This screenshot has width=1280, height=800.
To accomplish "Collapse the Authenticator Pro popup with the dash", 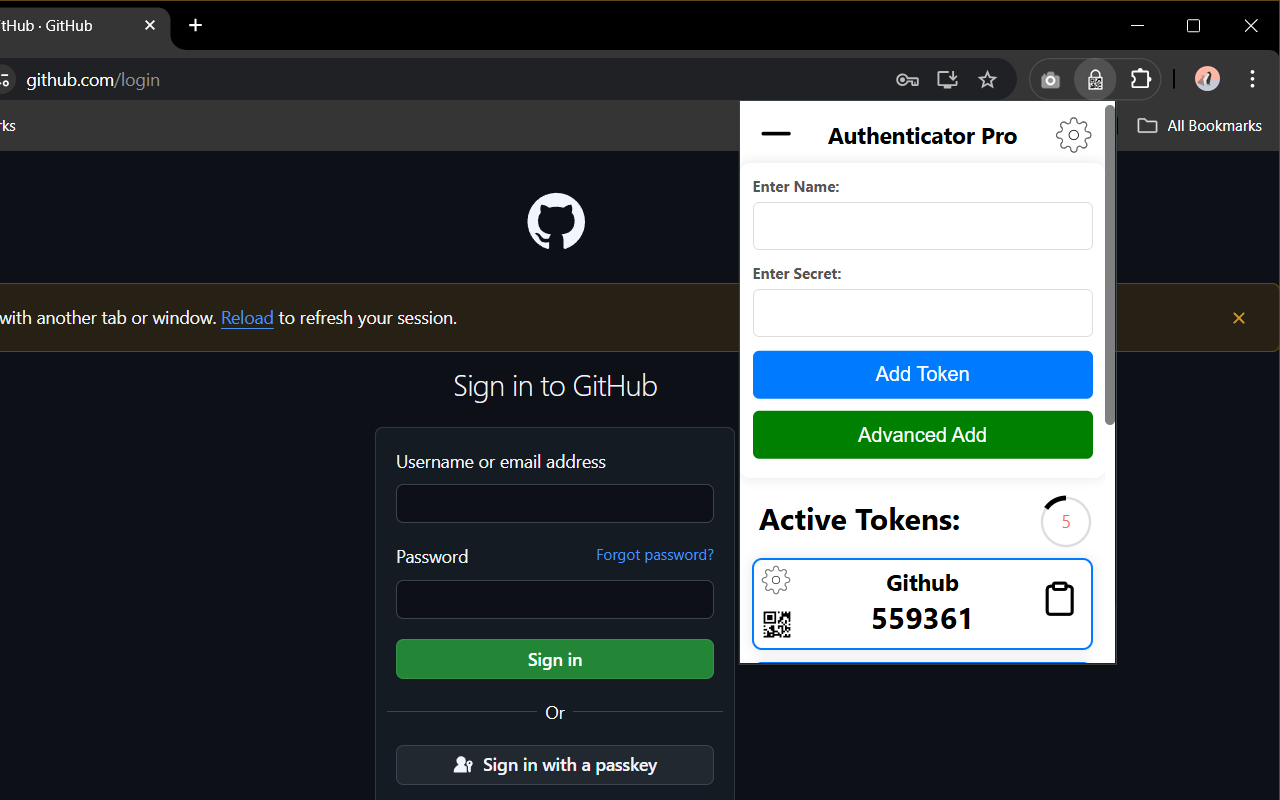I will click(776, 133).
